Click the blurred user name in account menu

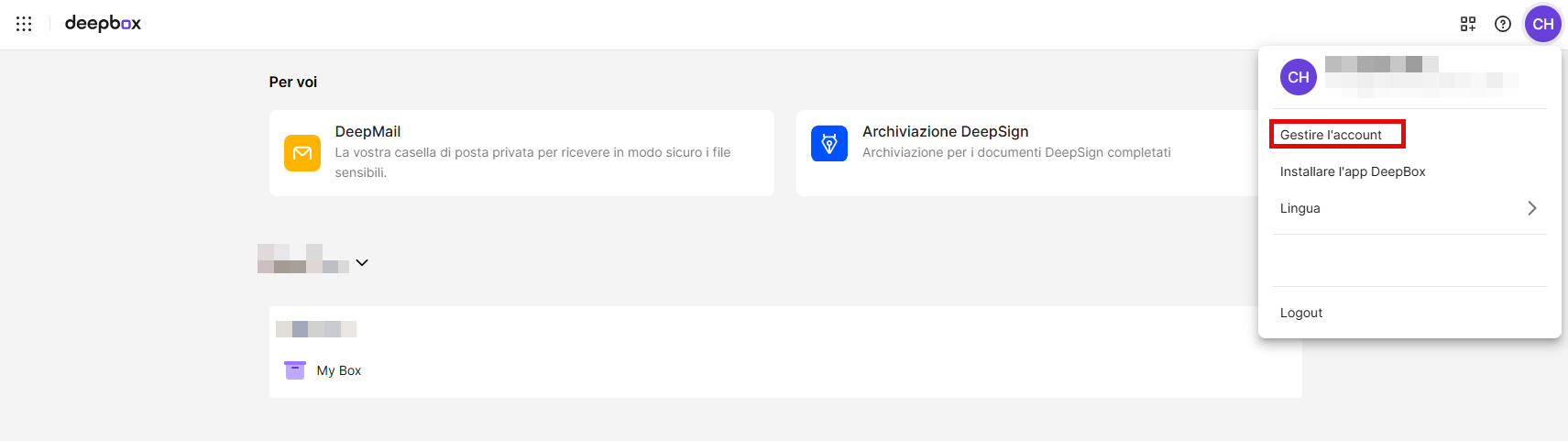(x=1381, y=64)
